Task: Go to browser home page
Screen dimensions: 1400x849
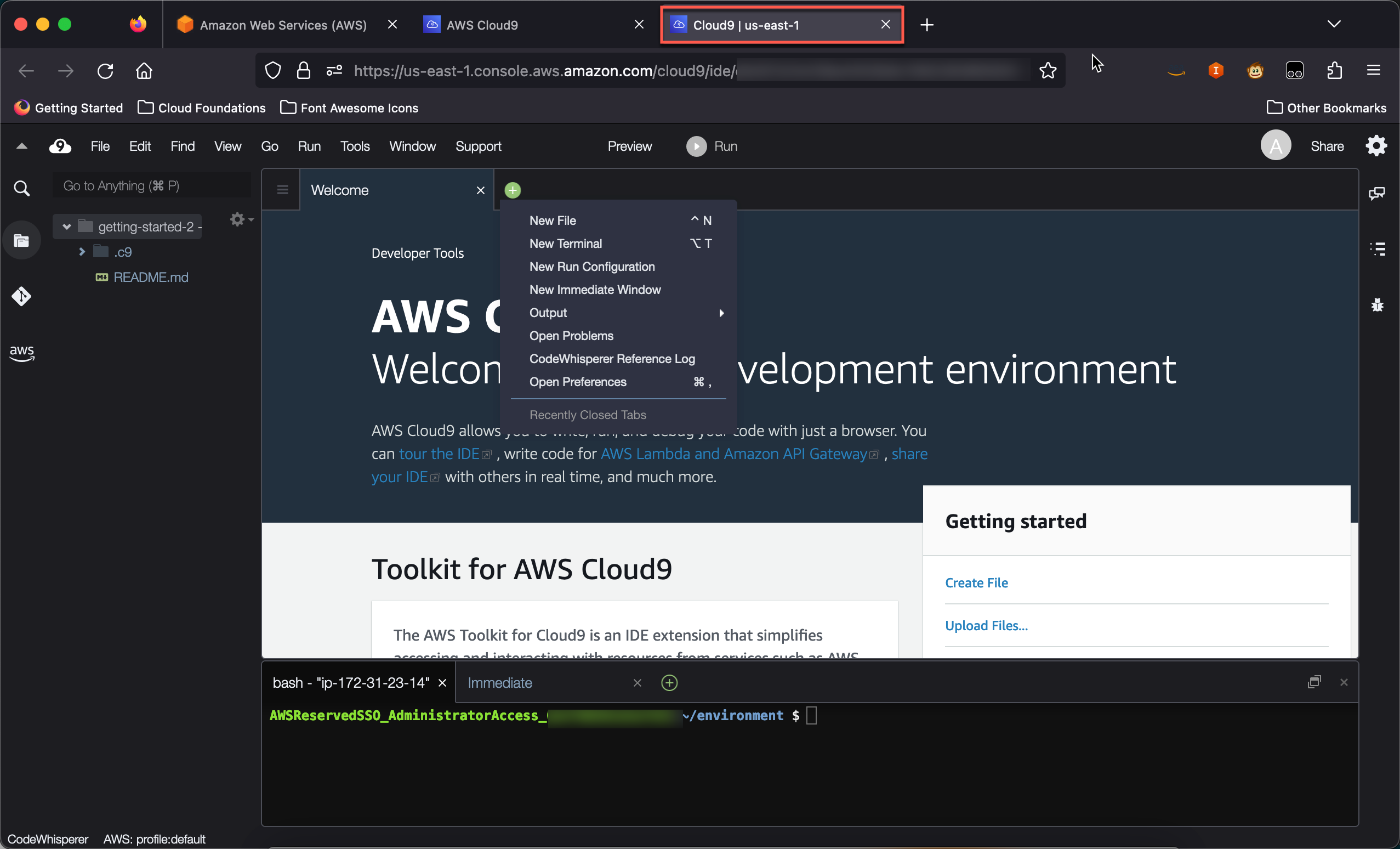Action: [x=144, y=71]
